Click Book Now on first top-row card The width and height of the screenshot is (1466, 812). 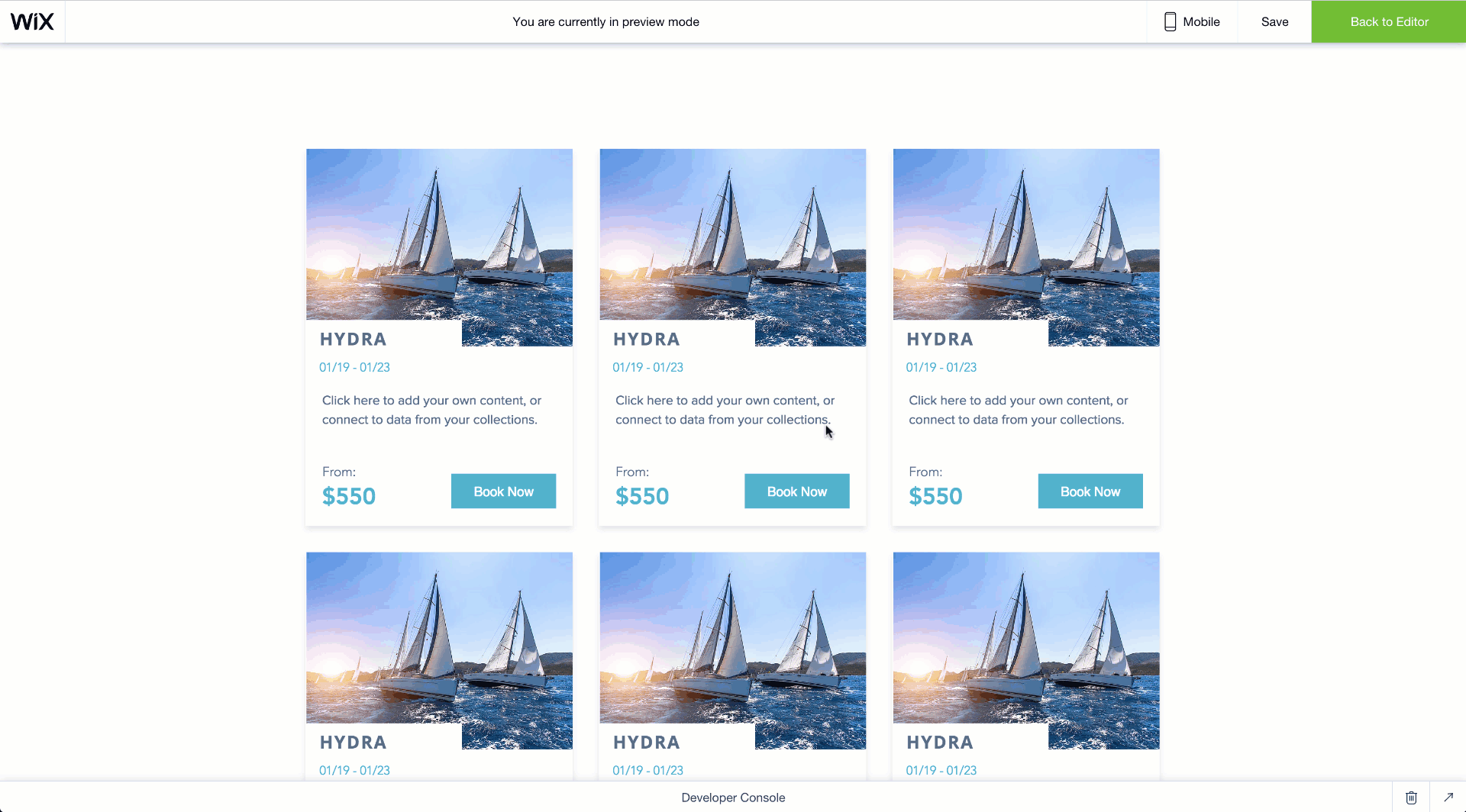pyautogui.click(x=503, y=491)
